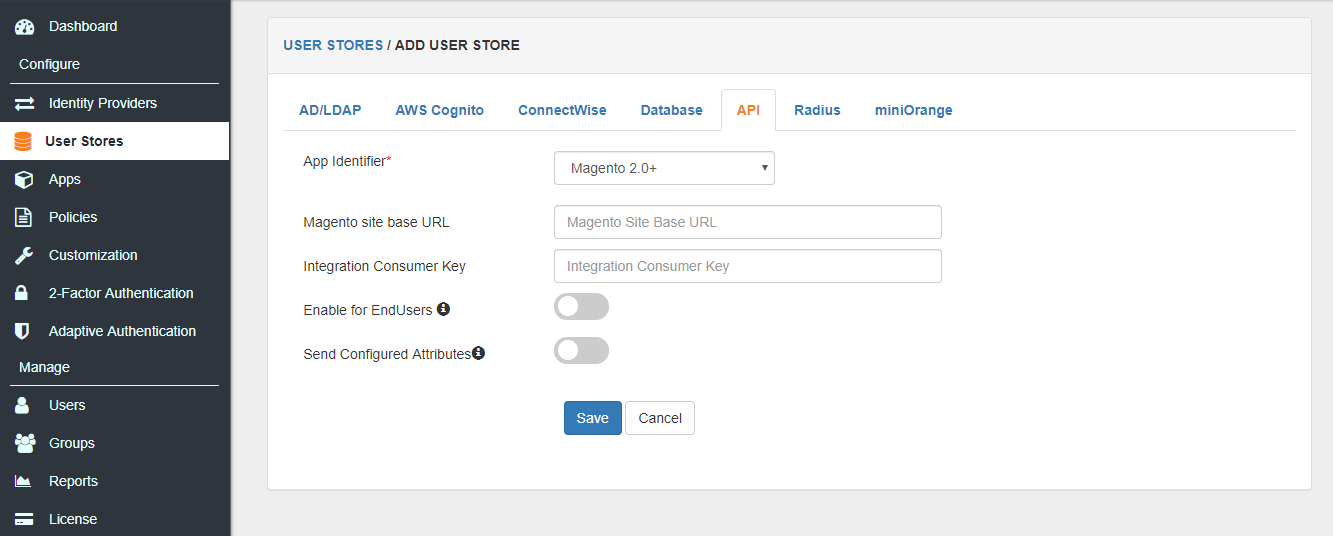This screenshot has height=536, width=1333.
Task: Click info icon beside Send Configured Attributes
Action: [x=478, y=353]
